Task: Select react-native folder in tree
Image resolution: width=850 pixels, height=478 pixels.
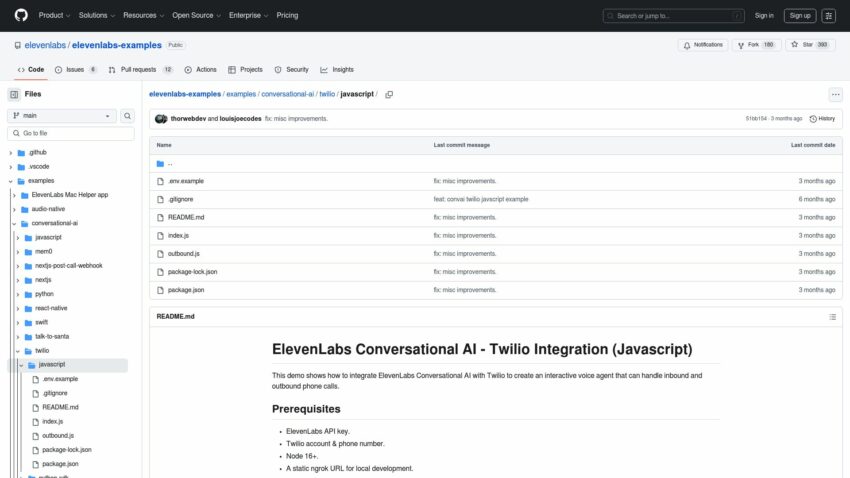Action: point(51,308)
